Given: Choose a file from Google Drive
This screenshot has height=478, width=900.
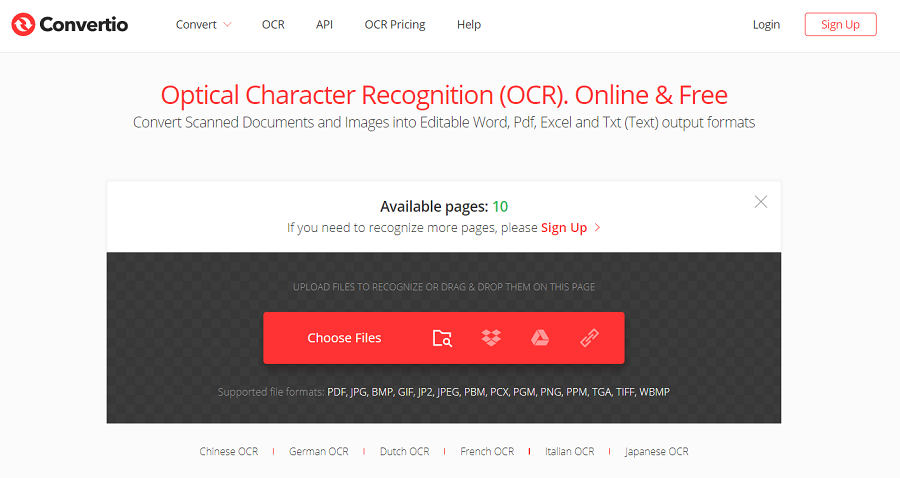Looking at the screenshot, I should click(540, 338).
